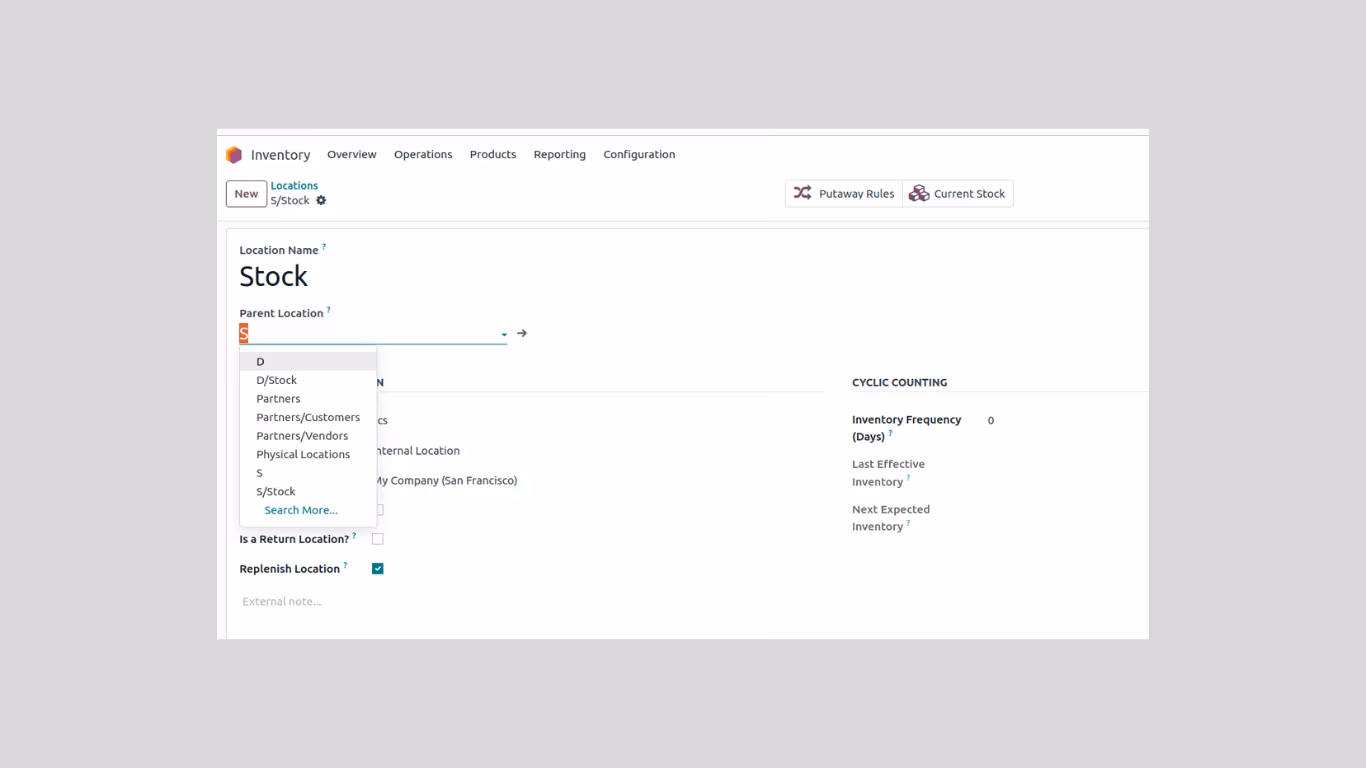Click the Current Stock cubes icon
1366x768 pixels.
(x=919, y=193)
